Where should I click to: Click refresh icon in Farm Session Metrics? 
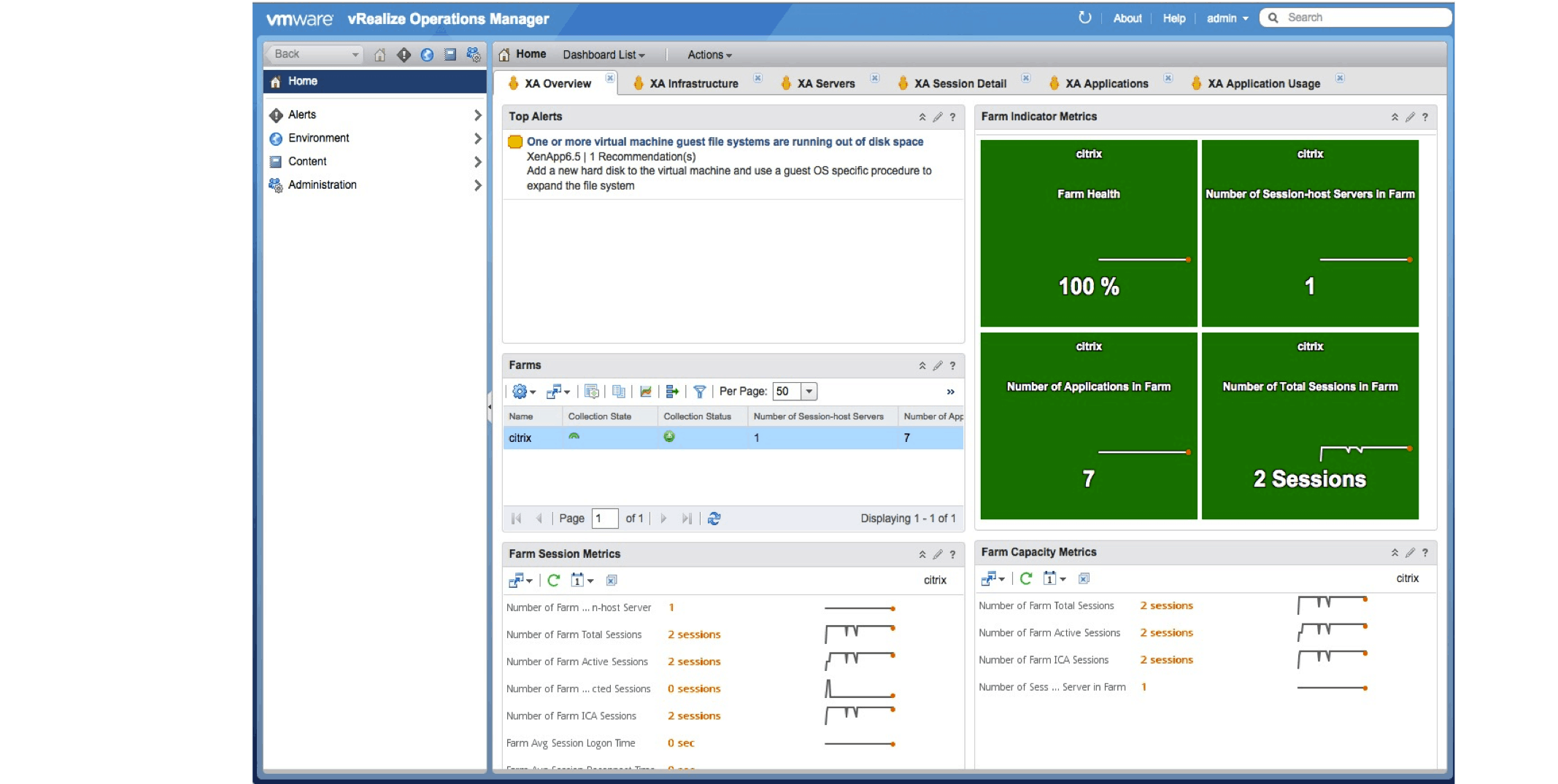pyautogui.click(x=553, y=581)
